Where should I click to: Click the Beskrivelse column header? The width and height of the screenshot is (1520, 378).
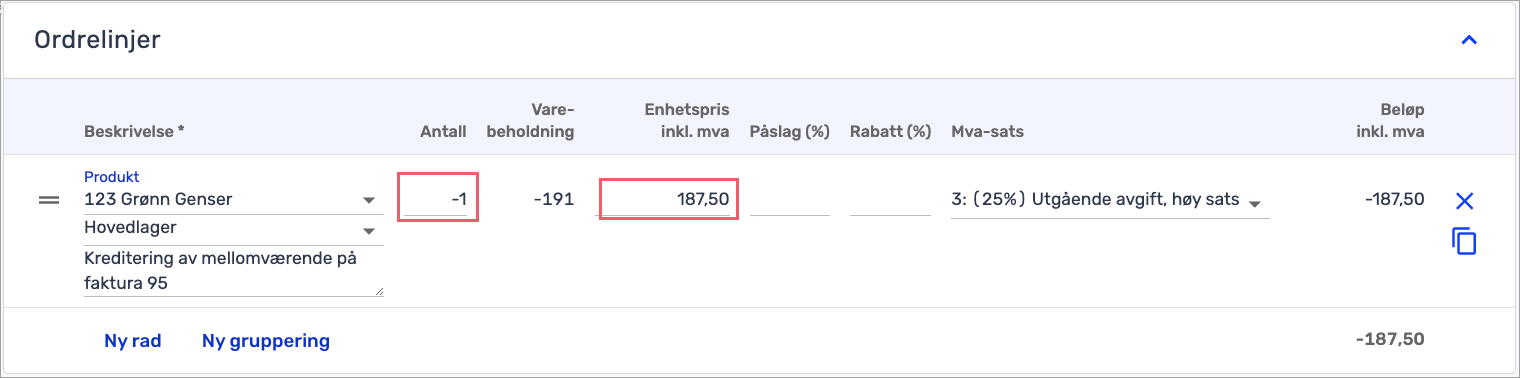[x=135, y=131]
